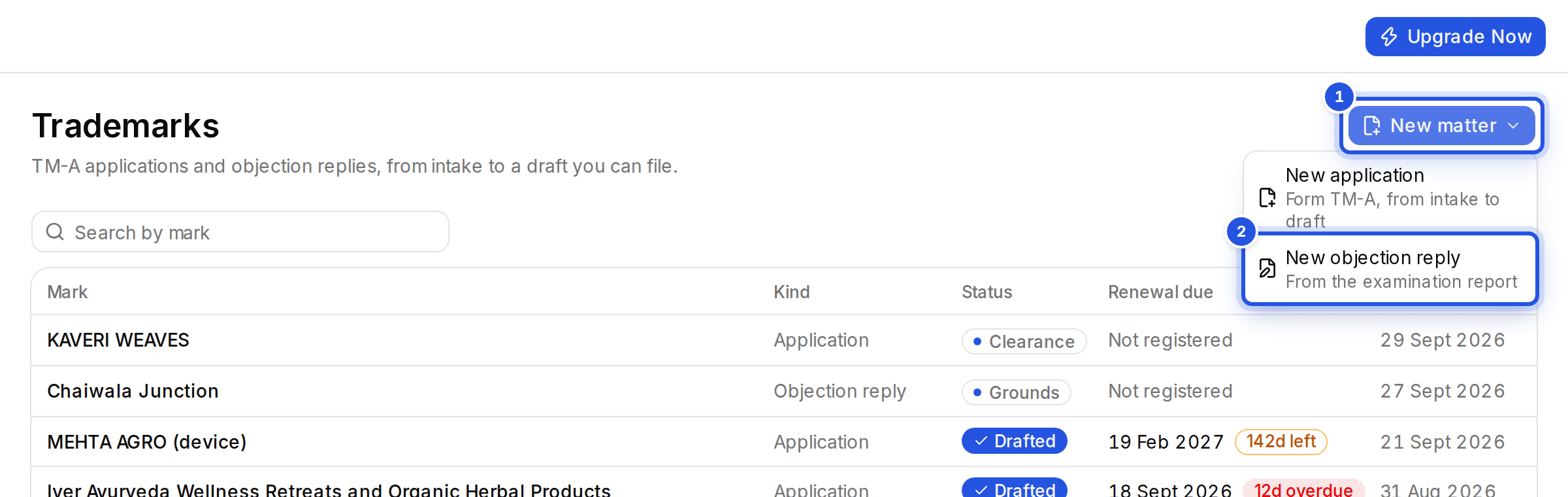Open the New matter dropdown

(1442, 126)
